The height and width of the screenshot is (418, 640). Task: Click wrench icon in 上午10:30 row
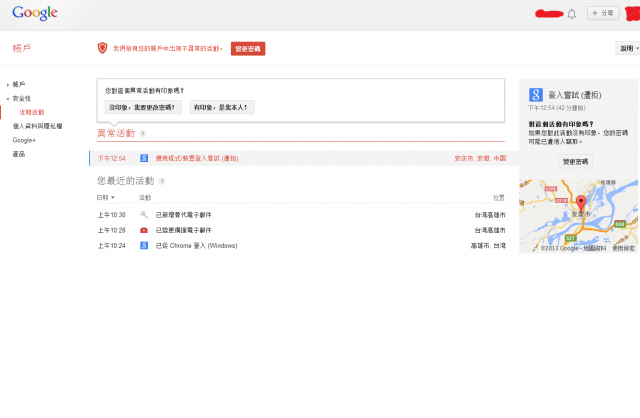144,214
